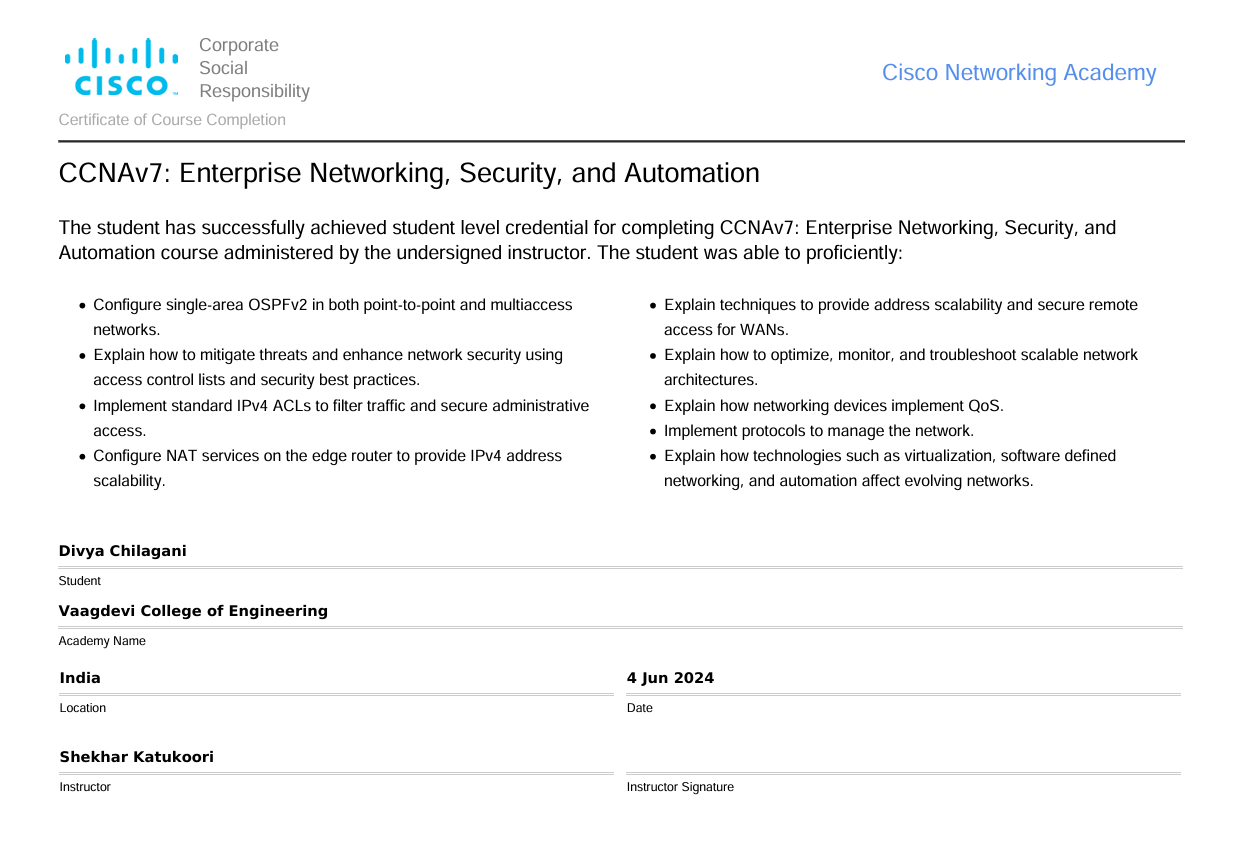Select the Corporate Social Responsibility text
1241x854 pixels.
254,68
